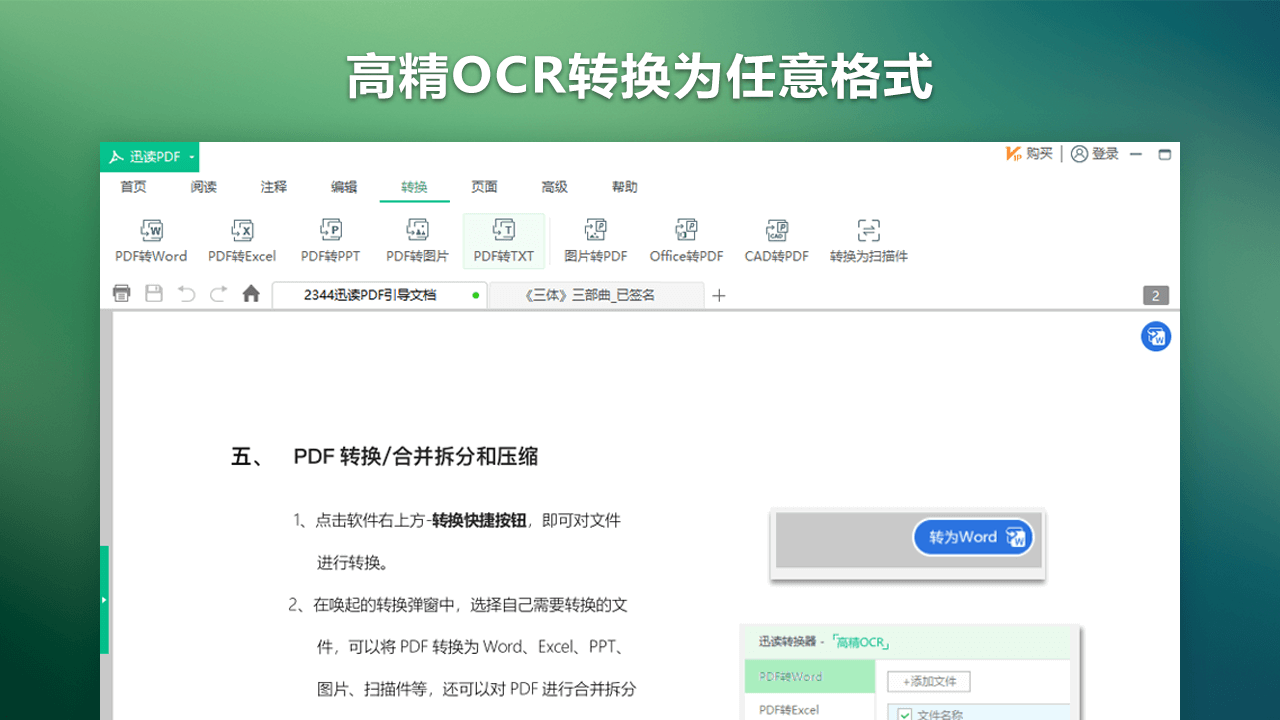Screen dimensions: 1280x720
Task: Open the CAD转PDF converter
Action: point(776,240)
